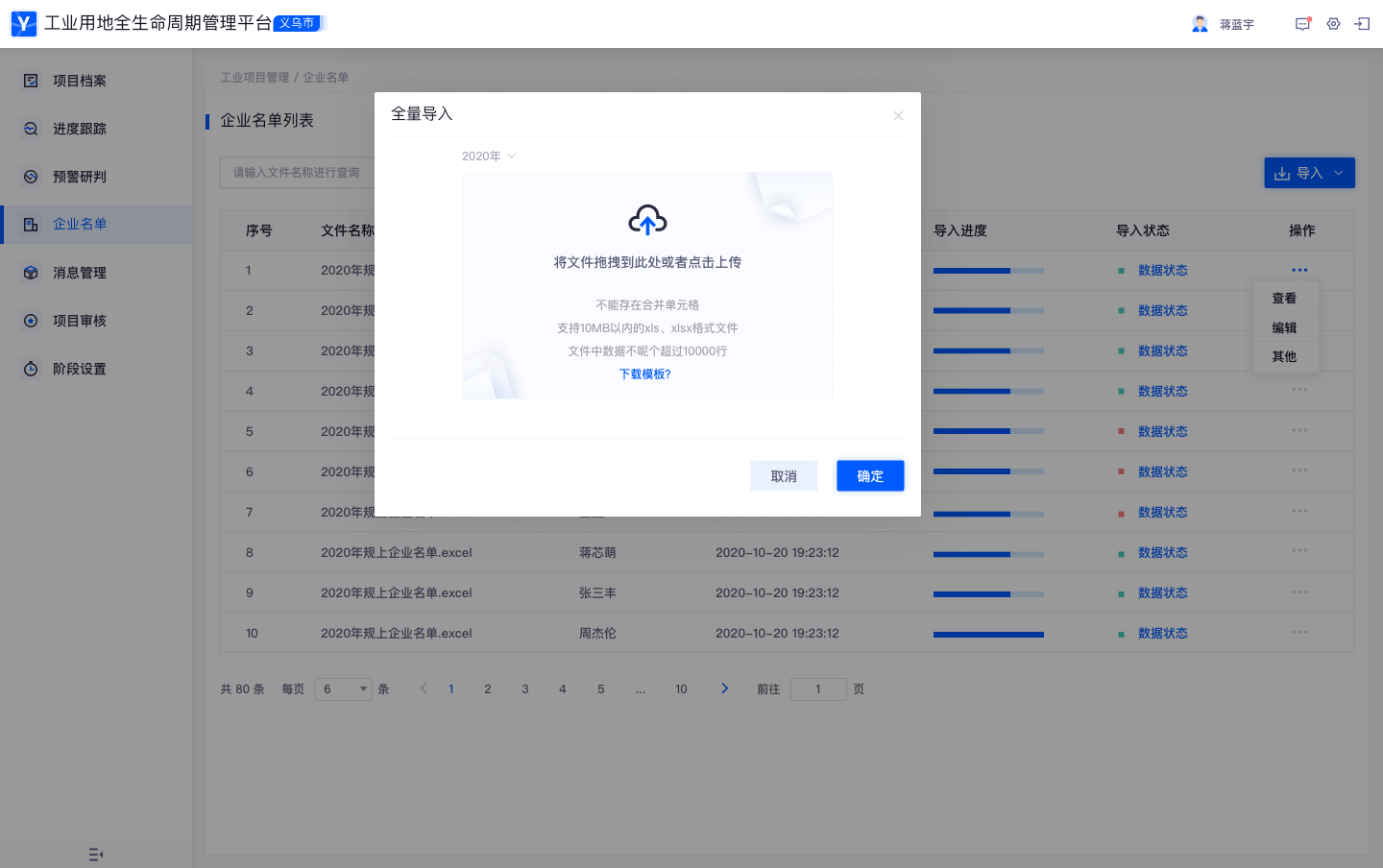Open the per-page count selector
The width and height of the screenshot is (1383, 868).
click(343, 689)
